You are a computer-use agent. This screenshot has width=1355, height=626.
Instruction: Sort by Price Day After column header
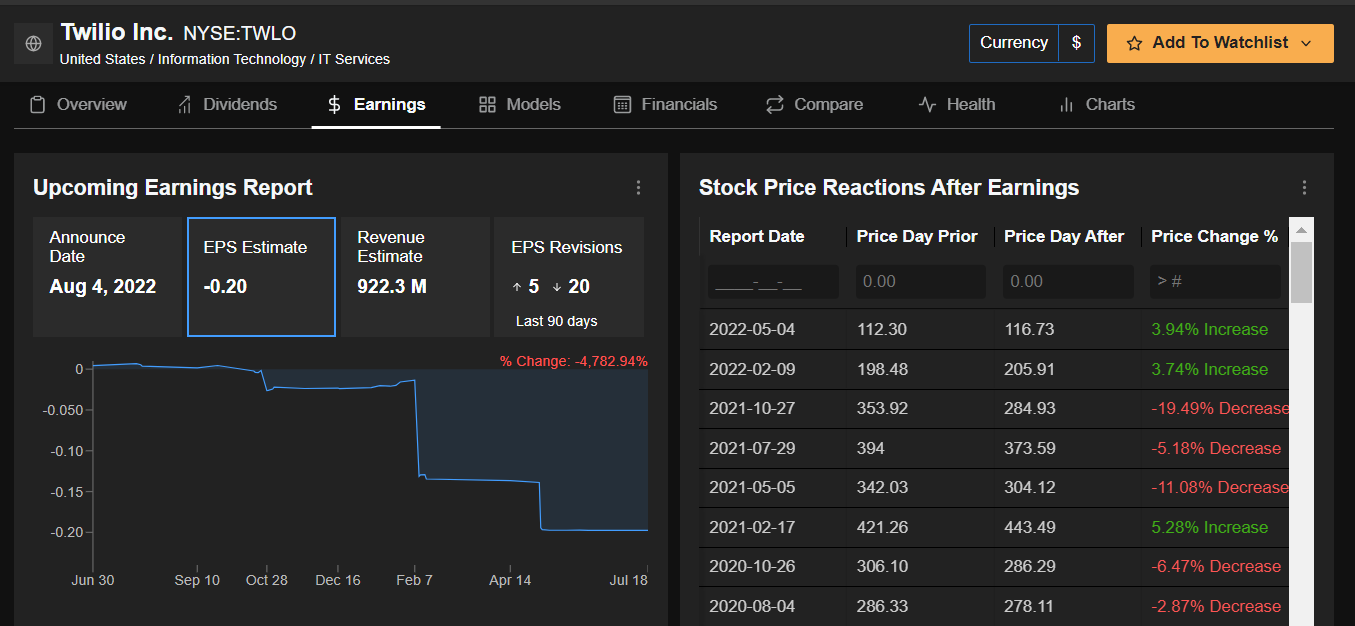click(1064, 237)
